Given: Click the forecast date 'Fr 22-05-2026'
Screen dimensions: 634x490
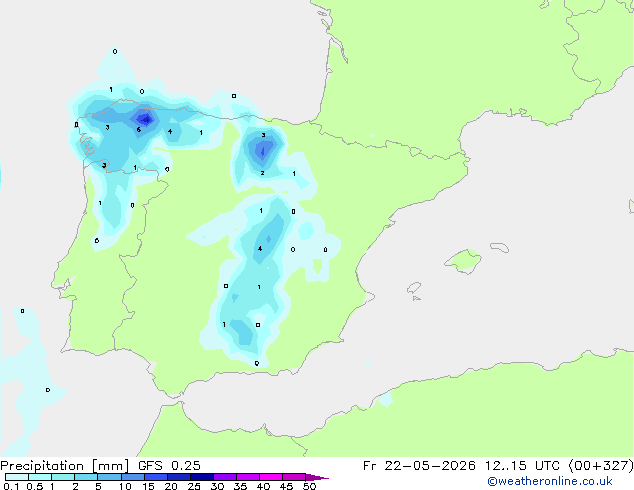Looking at the screenshot, I should 419,466.
